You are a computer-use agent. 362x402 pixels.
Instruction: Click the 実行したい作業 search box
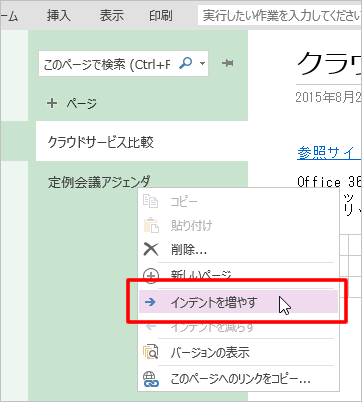click(x=280, y=15)
